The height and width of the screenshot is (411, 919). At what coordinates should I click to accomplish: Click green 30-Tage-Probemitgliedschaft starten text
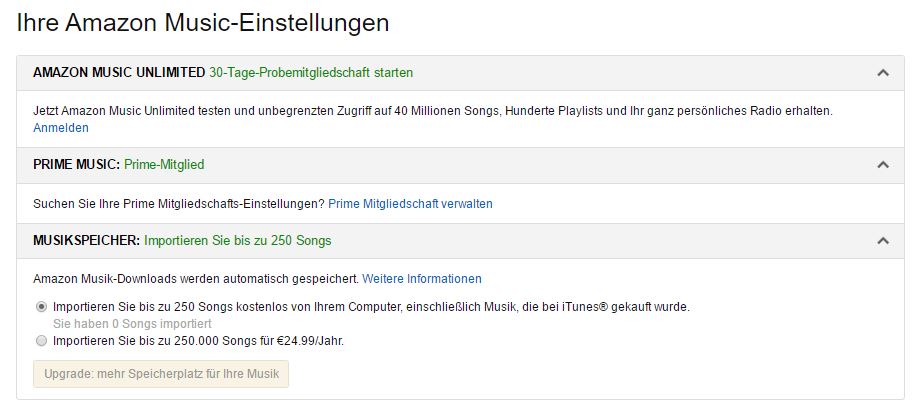pos(311,73)
